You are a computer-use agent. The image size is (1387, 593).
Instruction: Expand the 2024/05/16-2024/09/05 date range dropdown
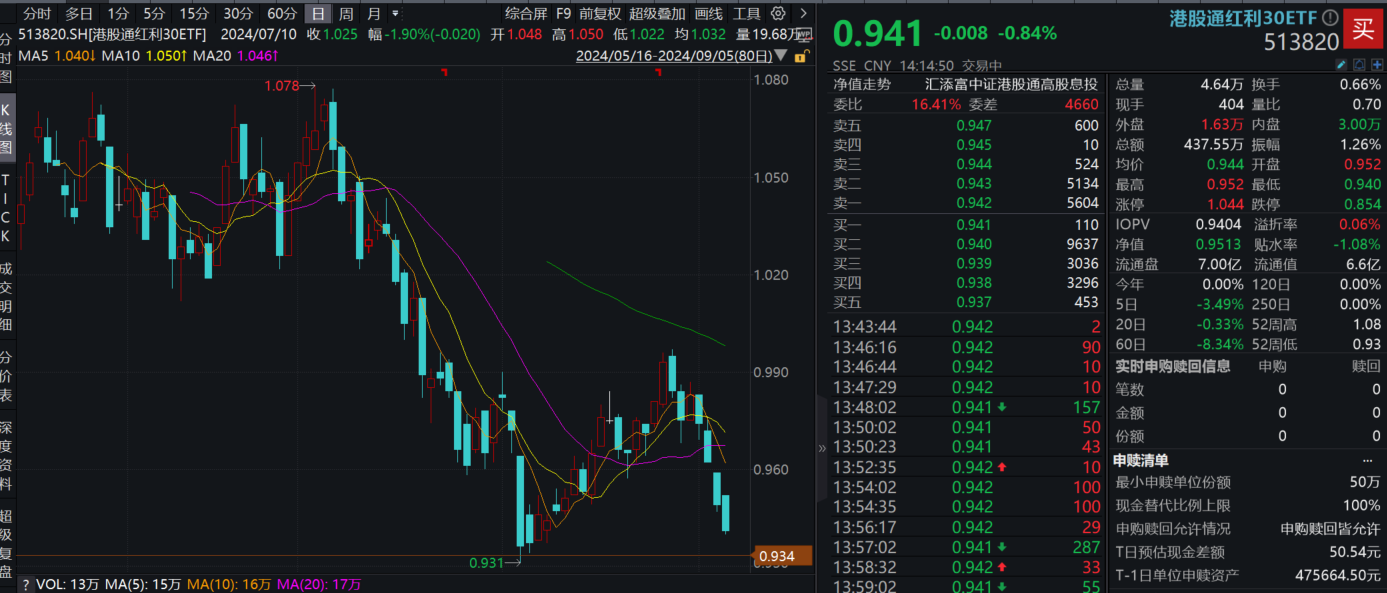(x=783, y=55)
